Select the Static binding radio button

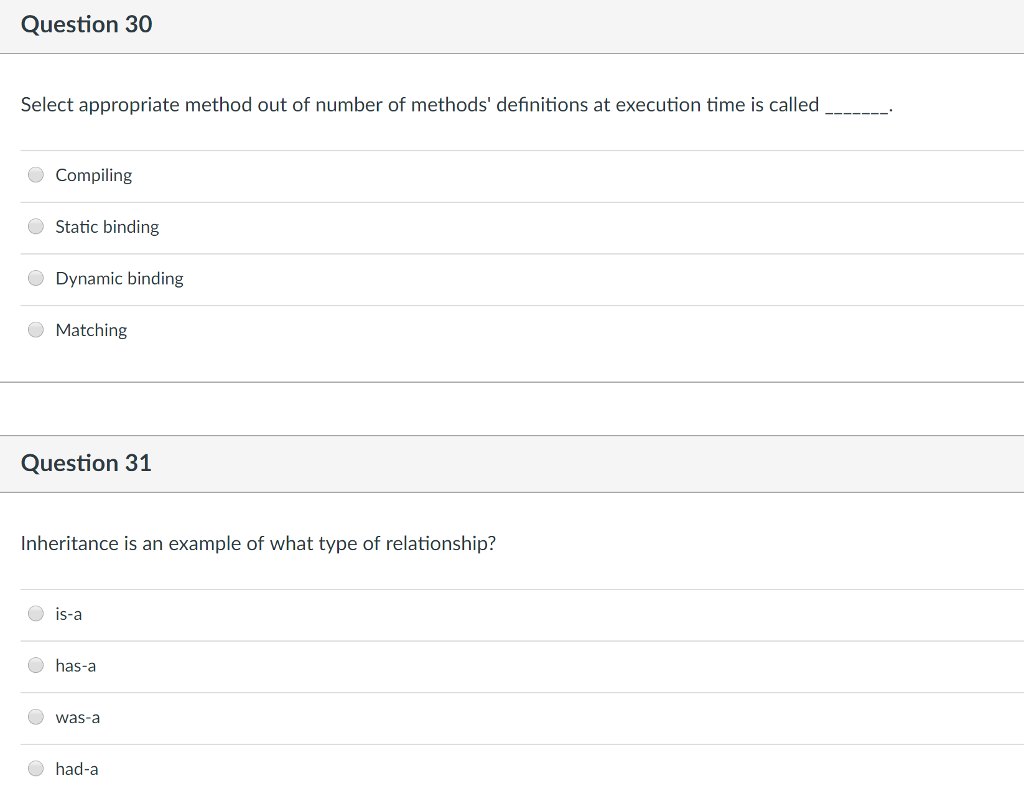click(35, 226)
